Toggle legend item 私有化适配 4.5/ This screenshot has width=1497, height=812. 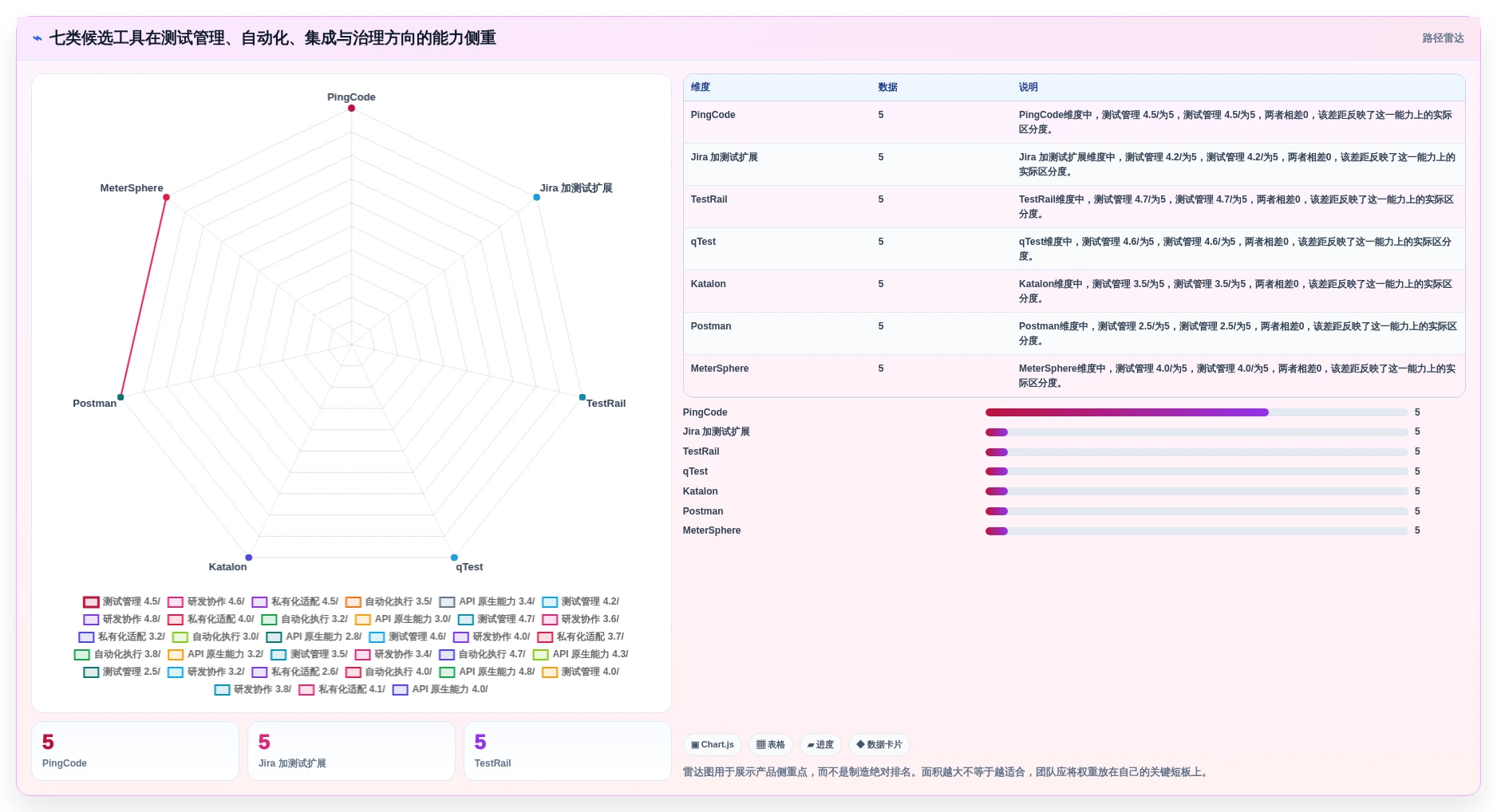click(x=295, y=602)
